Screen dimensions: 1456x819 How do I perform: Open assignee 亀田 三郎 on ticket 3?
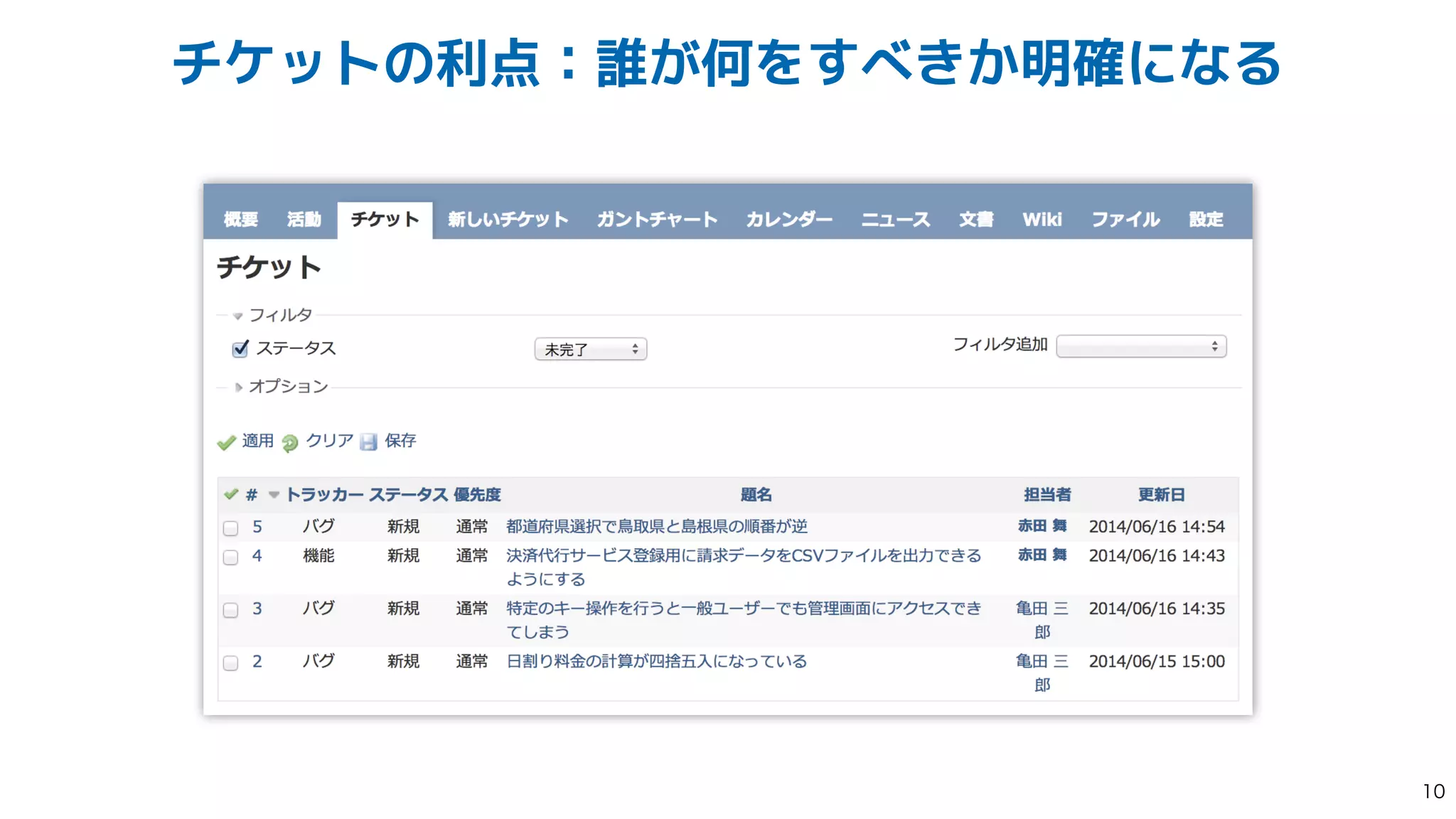[1042, 620]
